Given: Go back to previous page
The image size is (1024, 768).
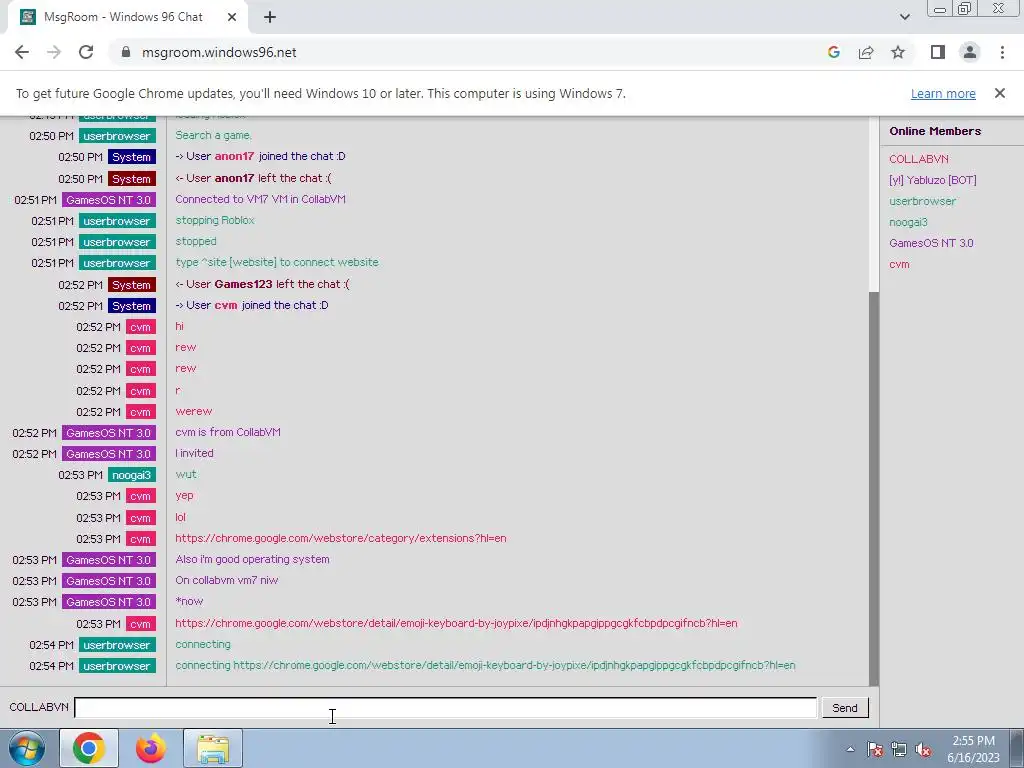Looking at the screenshot, I should [22, 52].
